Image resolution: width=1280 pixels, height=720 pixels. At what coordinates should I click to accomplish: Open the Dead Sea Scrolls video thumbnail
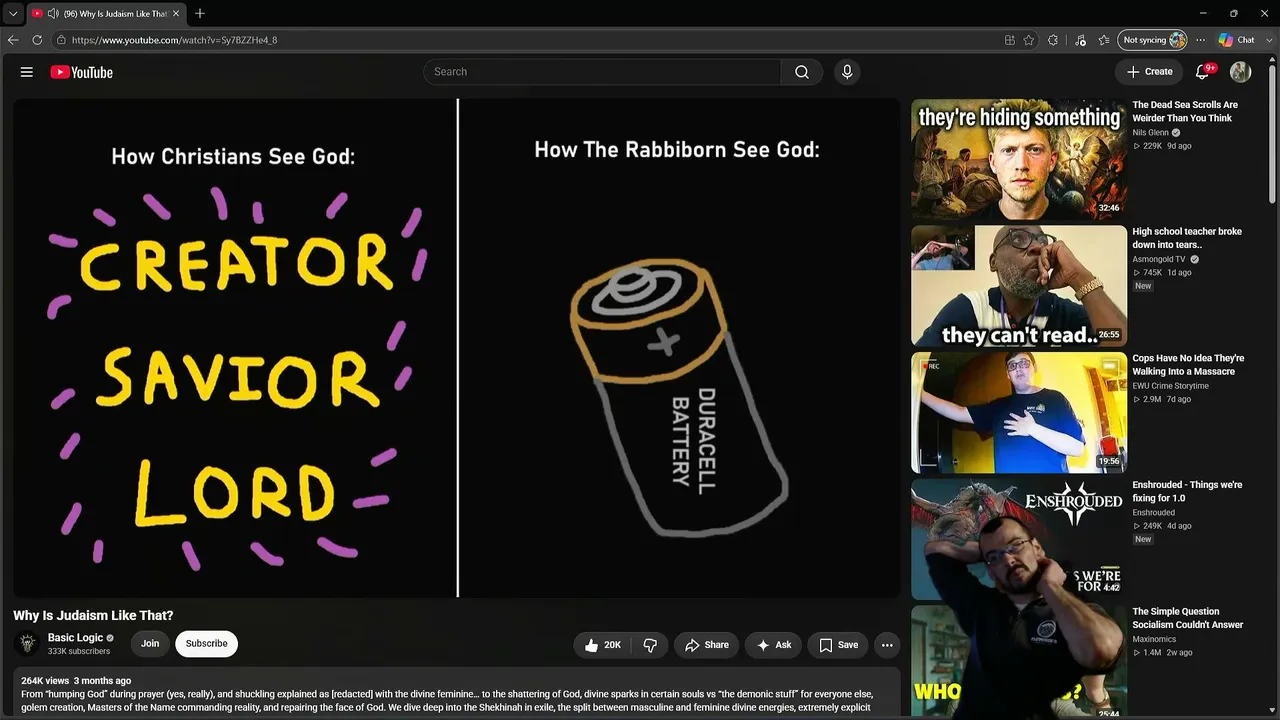pyautogui.click(x=1019, y=158)
